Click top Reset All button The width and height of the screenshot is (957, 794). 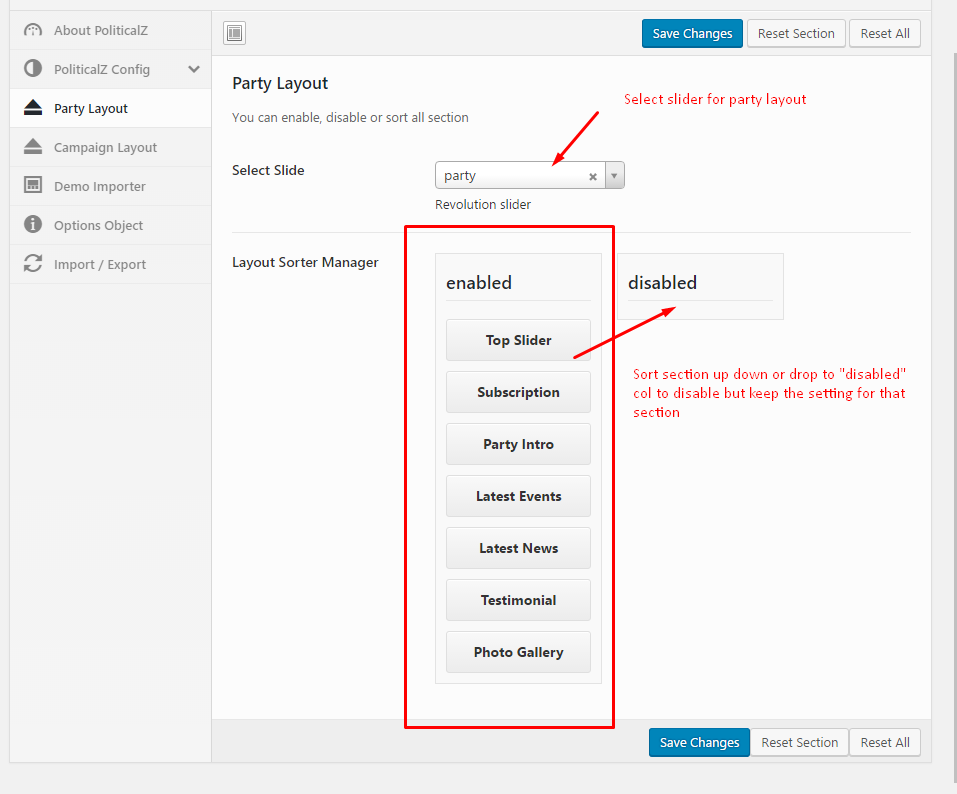tap(884, 34)
